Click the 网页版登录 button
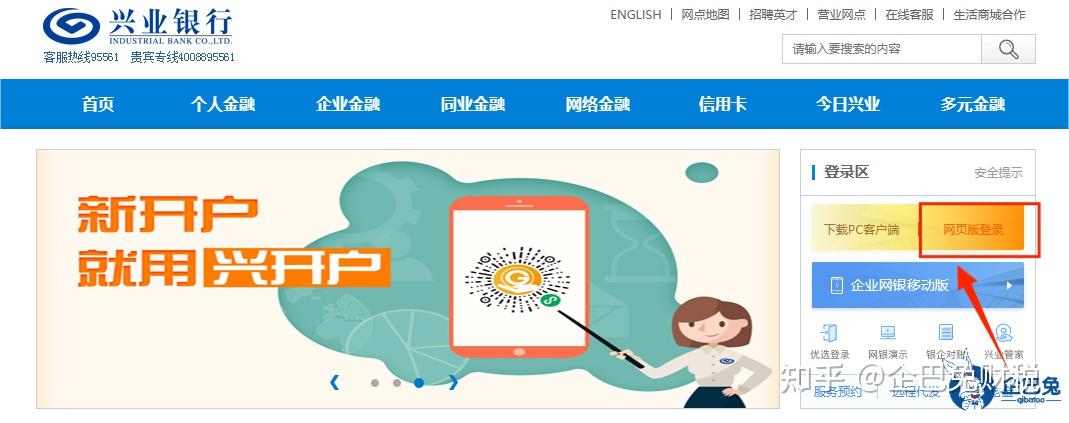This screenshot has width=1069, height=423. tap(973, 230)
